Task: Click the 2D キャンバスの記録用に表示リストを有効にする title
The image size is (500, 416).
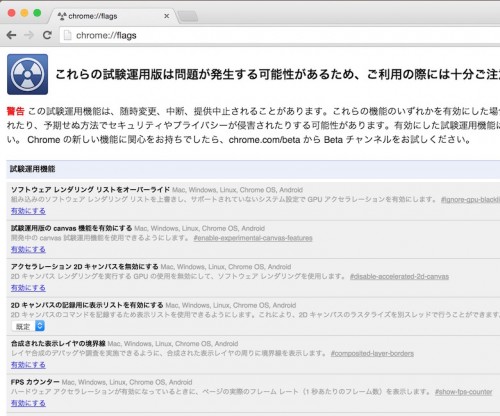Action: 87,305
